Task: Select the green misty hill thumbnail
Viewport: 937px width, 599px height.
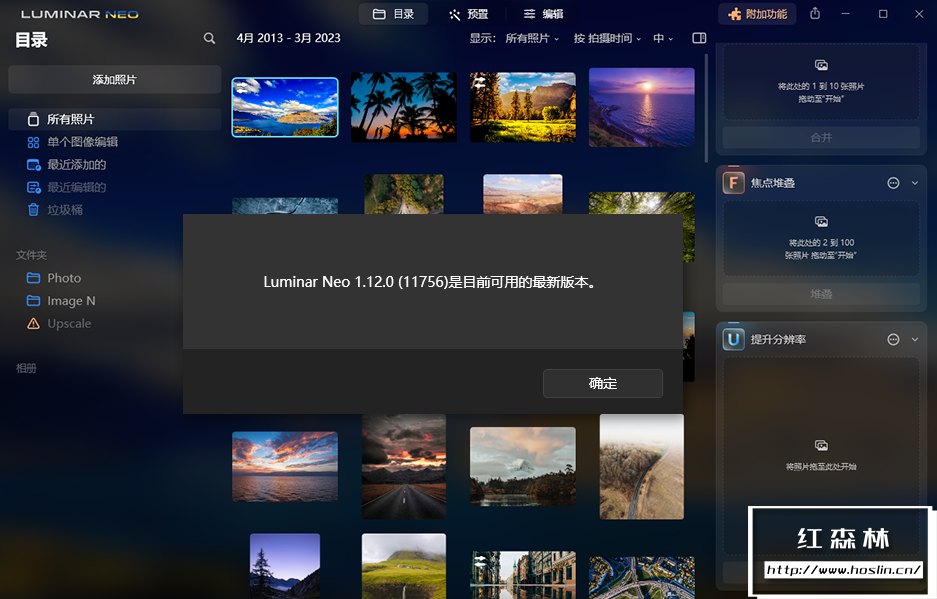Action: [404, 566]
